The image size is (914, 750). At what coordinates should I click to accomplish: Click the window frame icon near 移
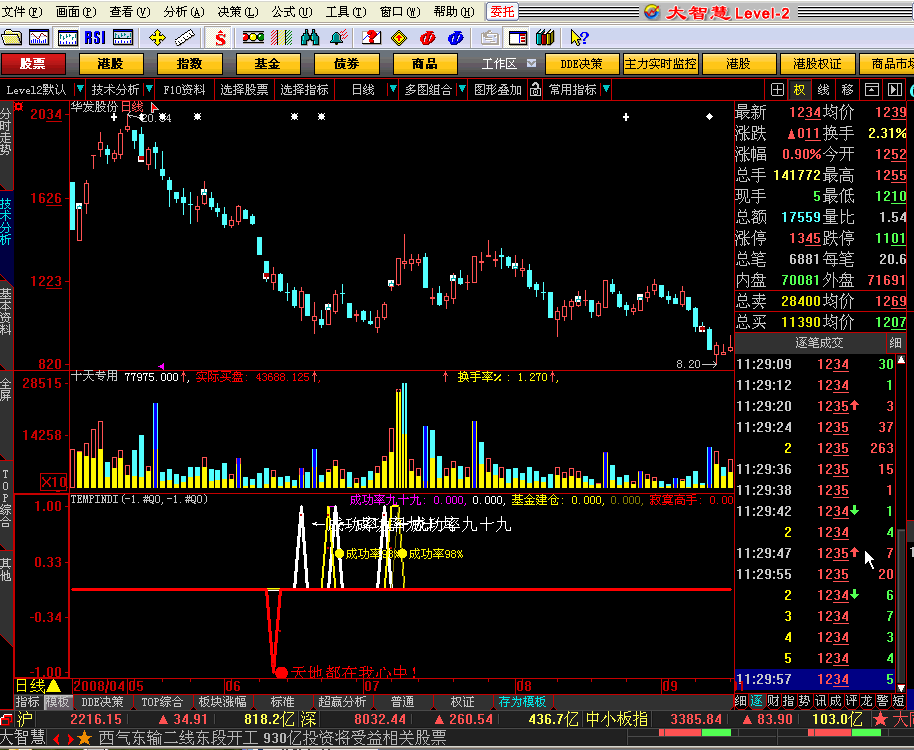point(871,90)
